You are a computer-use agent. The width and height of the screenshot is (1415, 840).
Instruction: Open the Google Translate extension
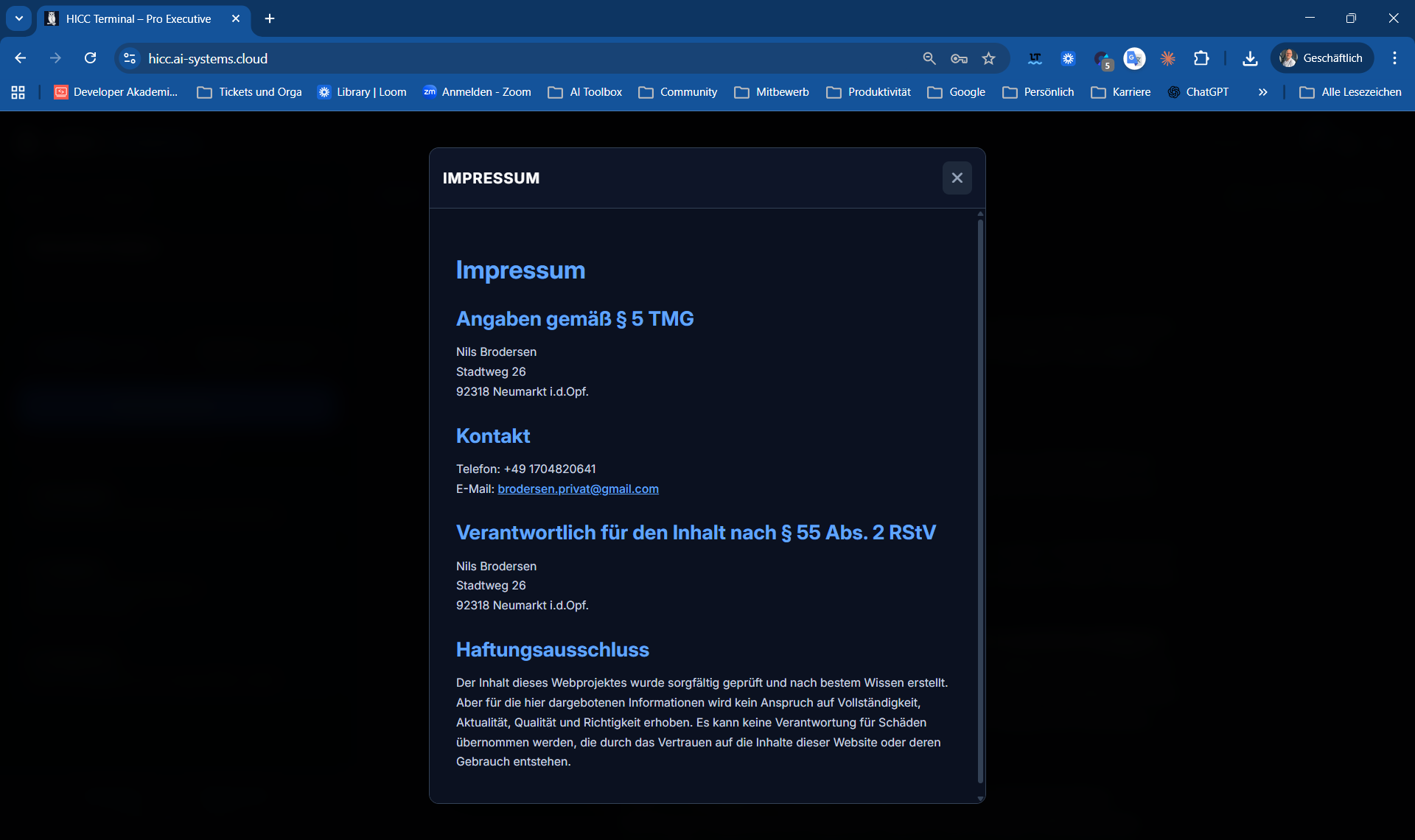tap(1134, 58)
